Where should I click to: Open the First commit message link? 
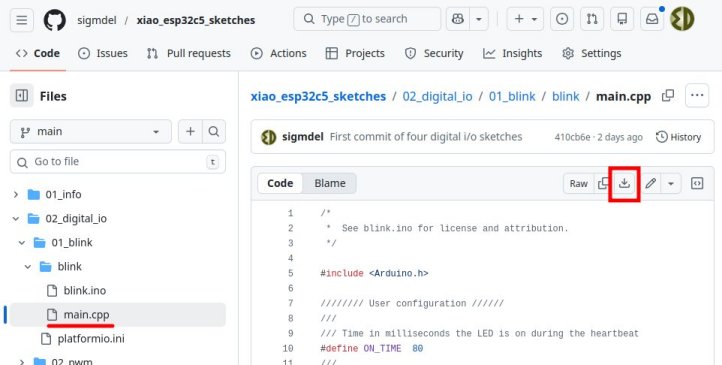click(426, 137)
